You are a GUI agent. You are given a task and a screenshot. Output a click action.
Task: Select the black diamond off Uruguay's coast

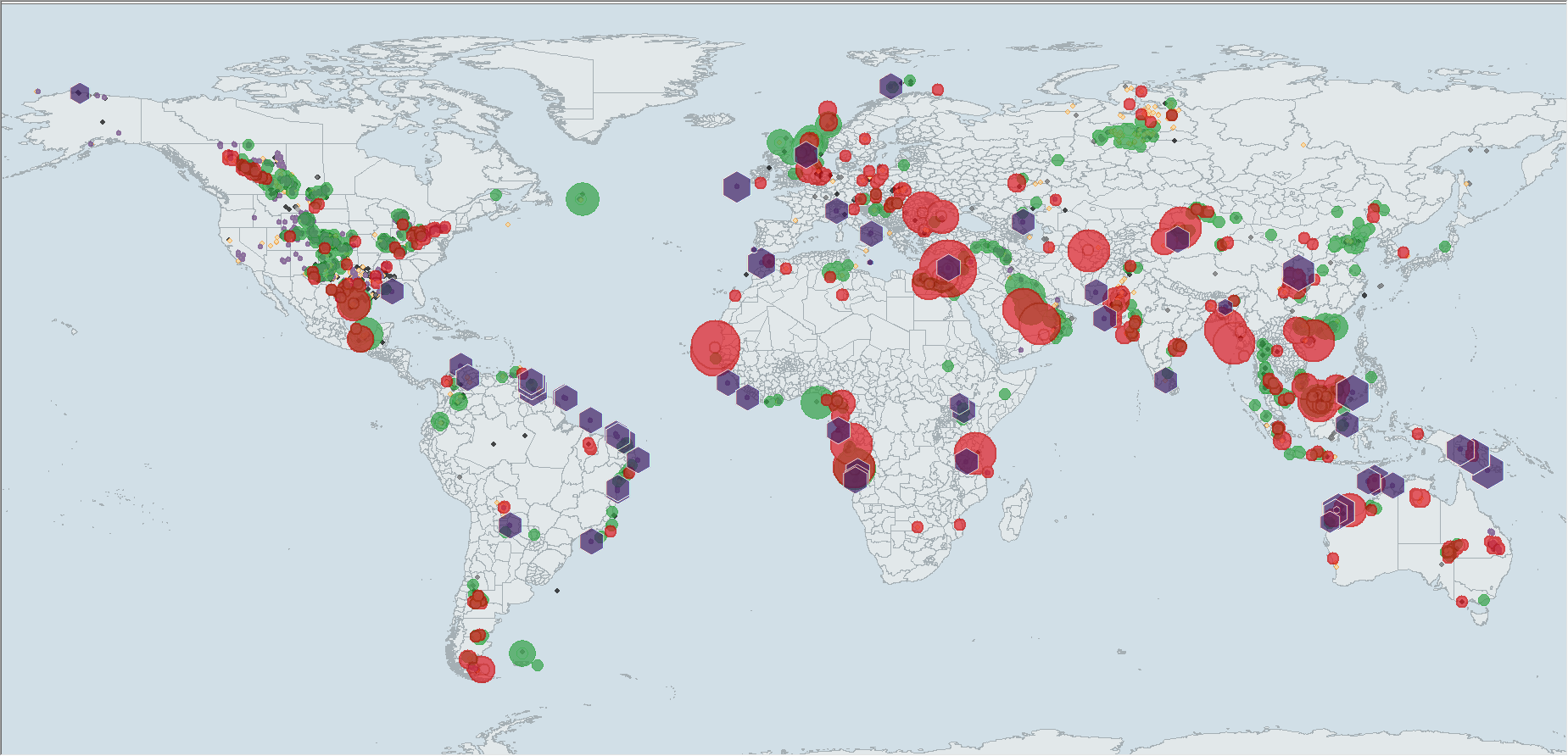pyautogui.click(x=557, y=591)
